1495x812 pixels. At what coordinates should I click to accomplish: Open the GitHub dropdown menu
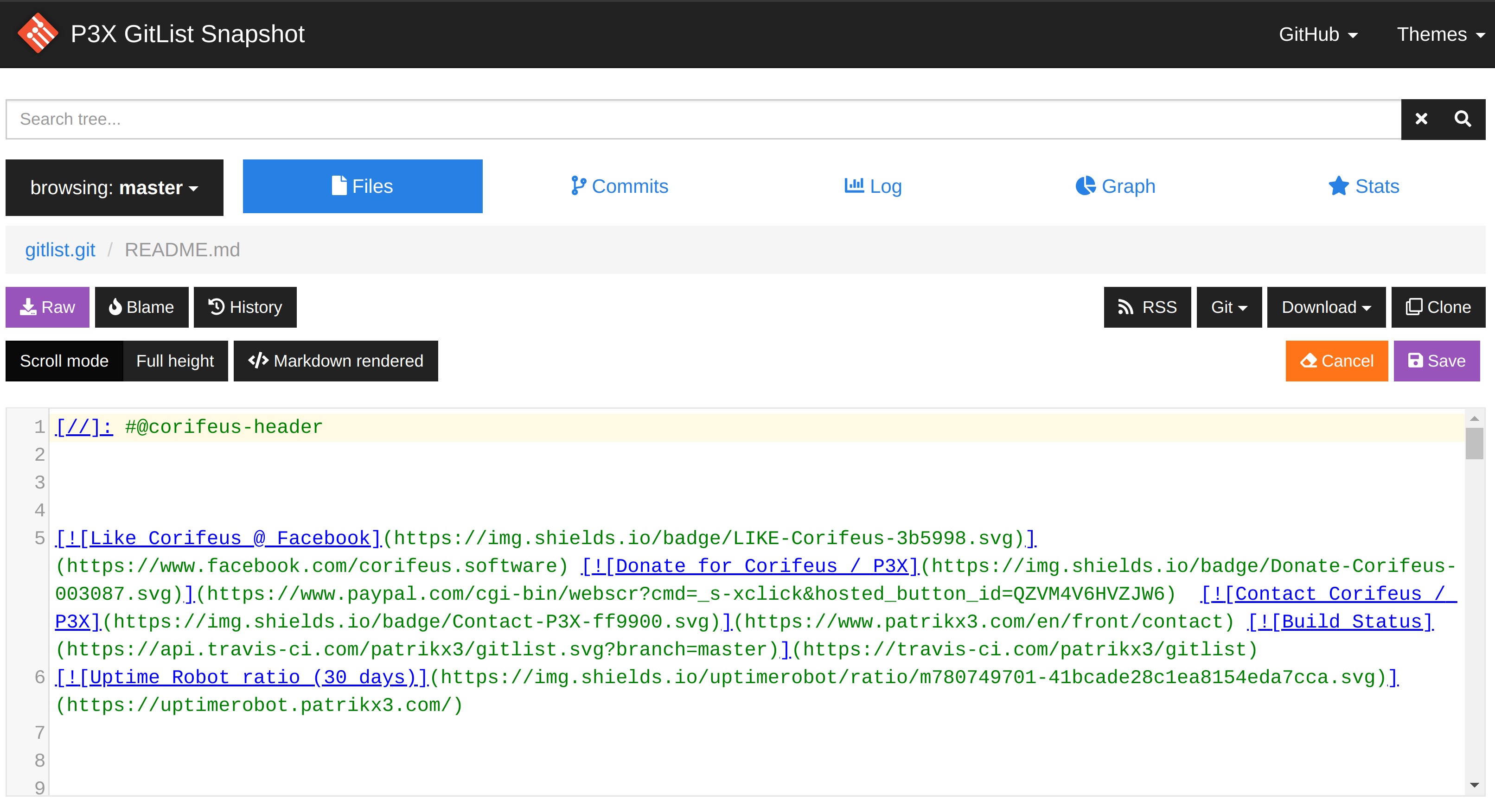coord(1318,34)
